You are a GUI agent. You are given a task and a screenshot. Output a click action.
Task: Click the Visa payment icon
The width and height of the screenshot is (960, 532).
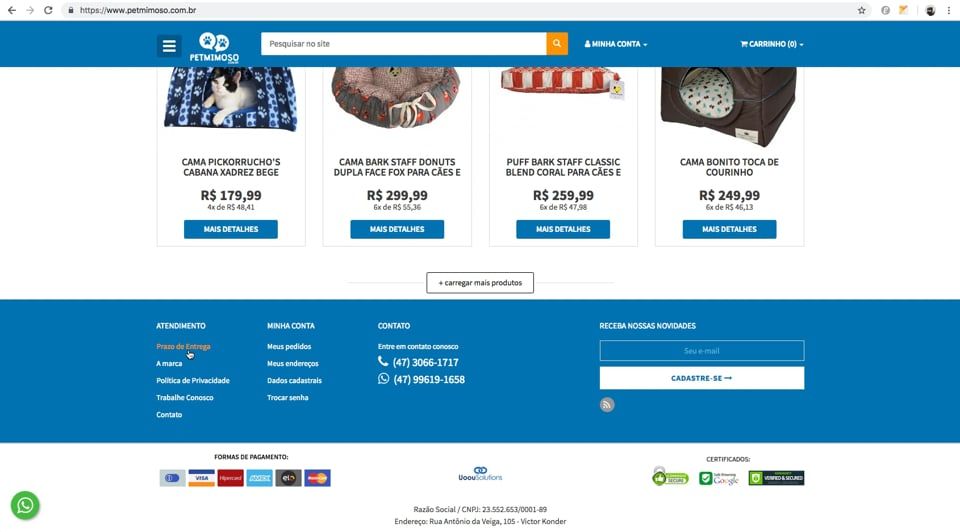point(201,478)
